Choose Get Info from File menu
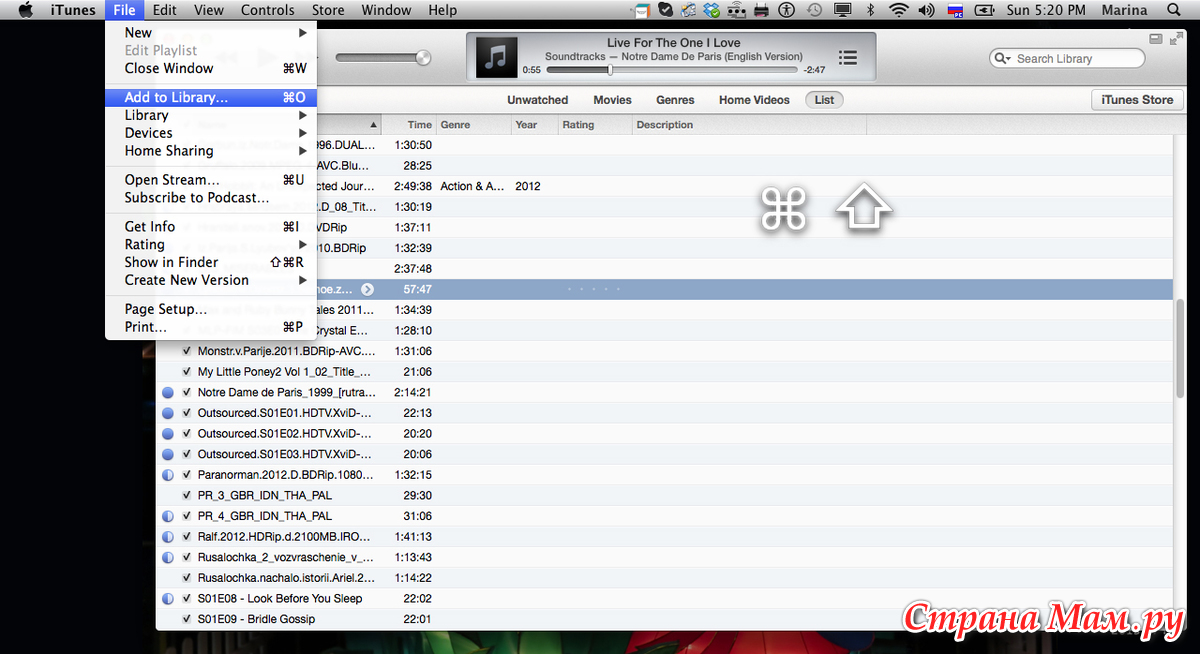This screenshot has width=1200, height=654. click(211, 227)
